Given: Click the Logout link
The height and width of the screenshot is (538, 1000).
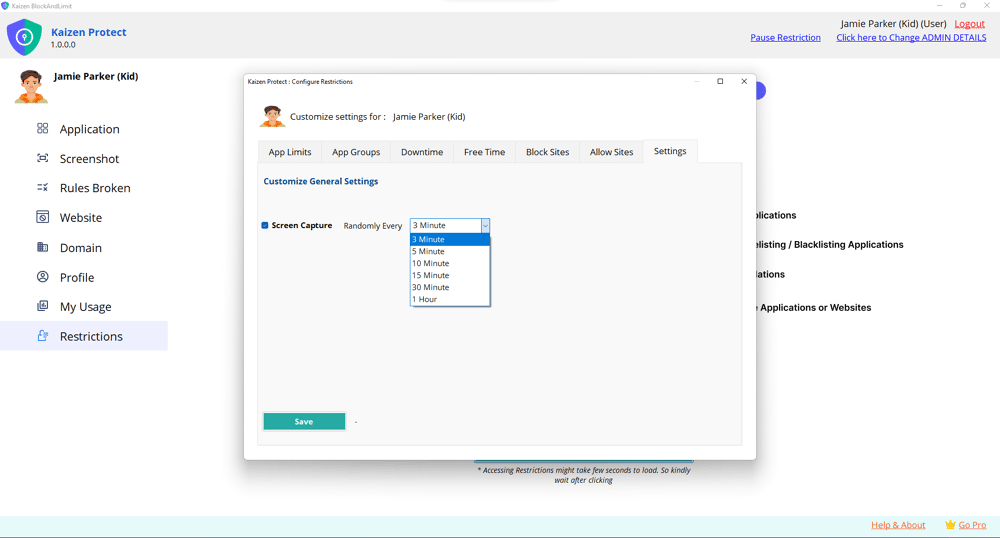Looking at the screenshot, I should point(969,24).
